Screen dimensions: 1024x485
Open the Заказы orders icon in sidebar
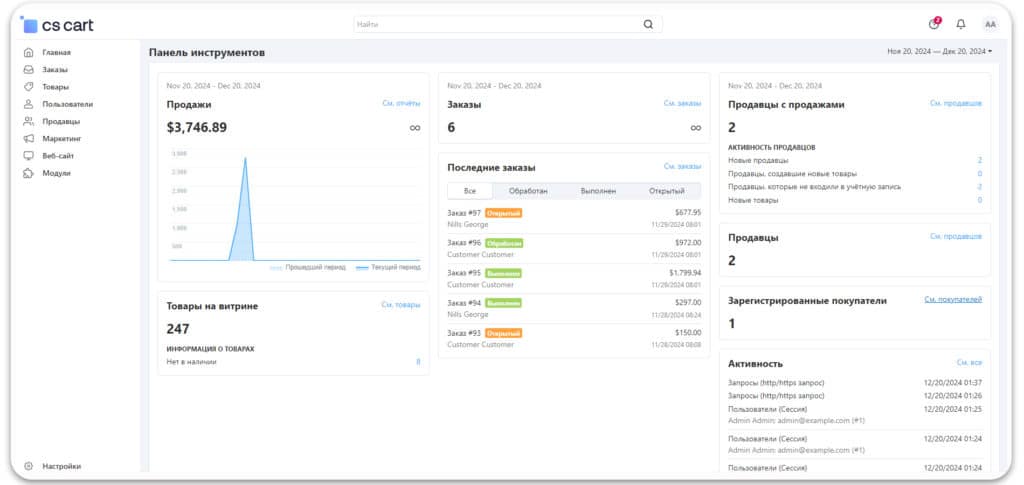(29, 70)
